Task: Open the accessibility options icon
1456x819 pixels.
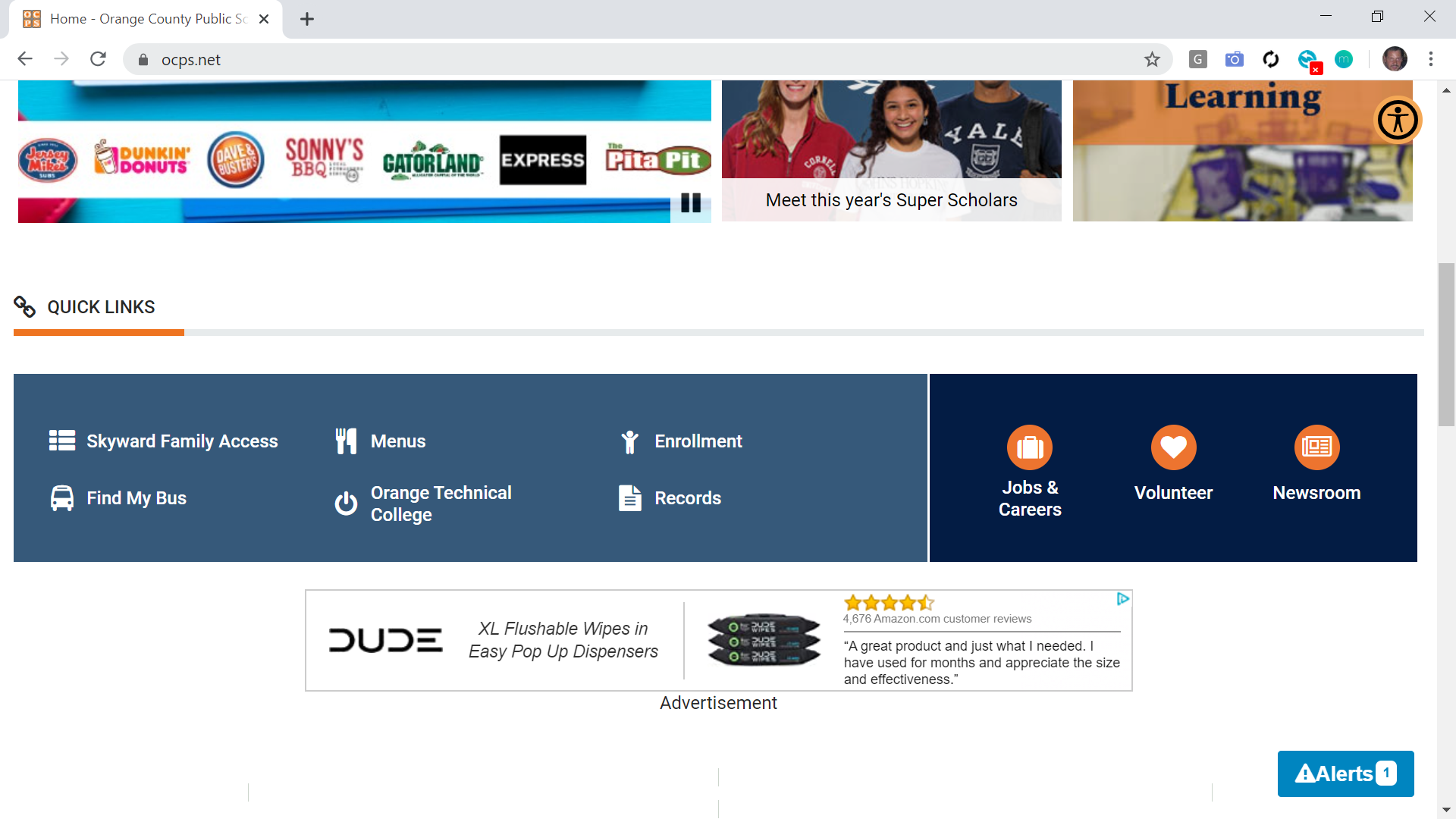Action: point(1398,120)
